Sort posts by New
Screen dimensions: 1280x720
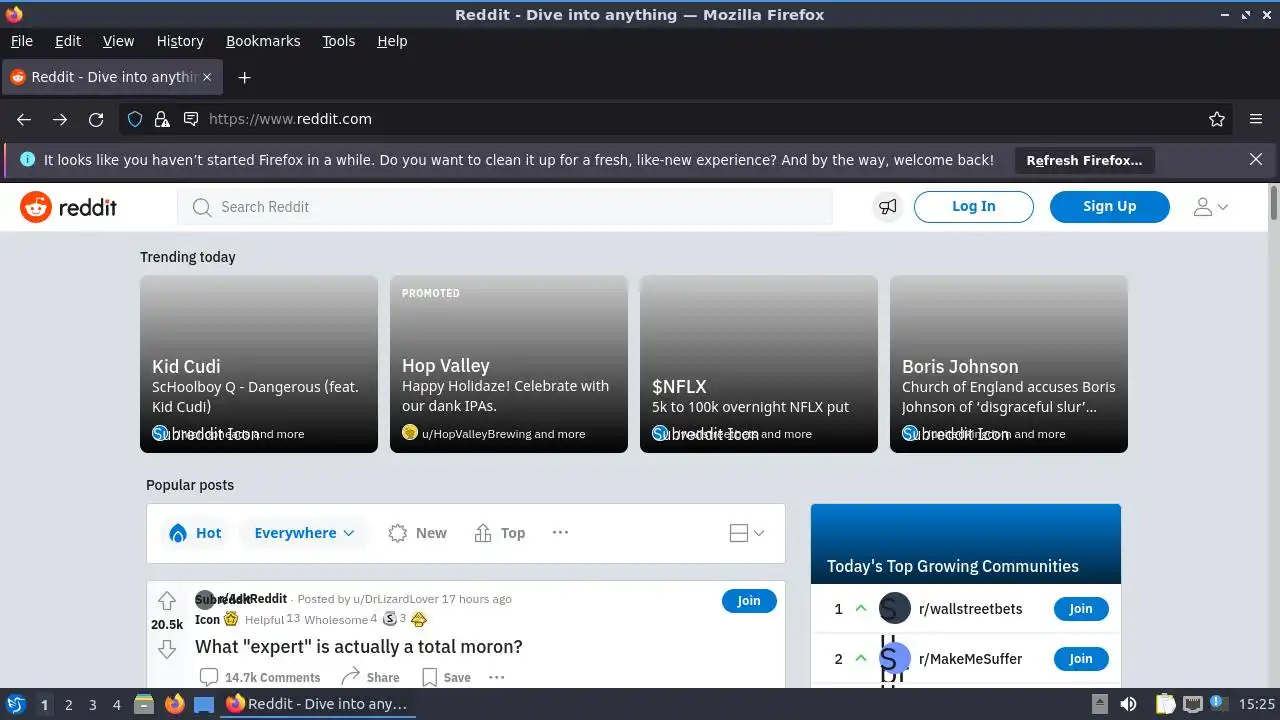(x=418, y=533)
